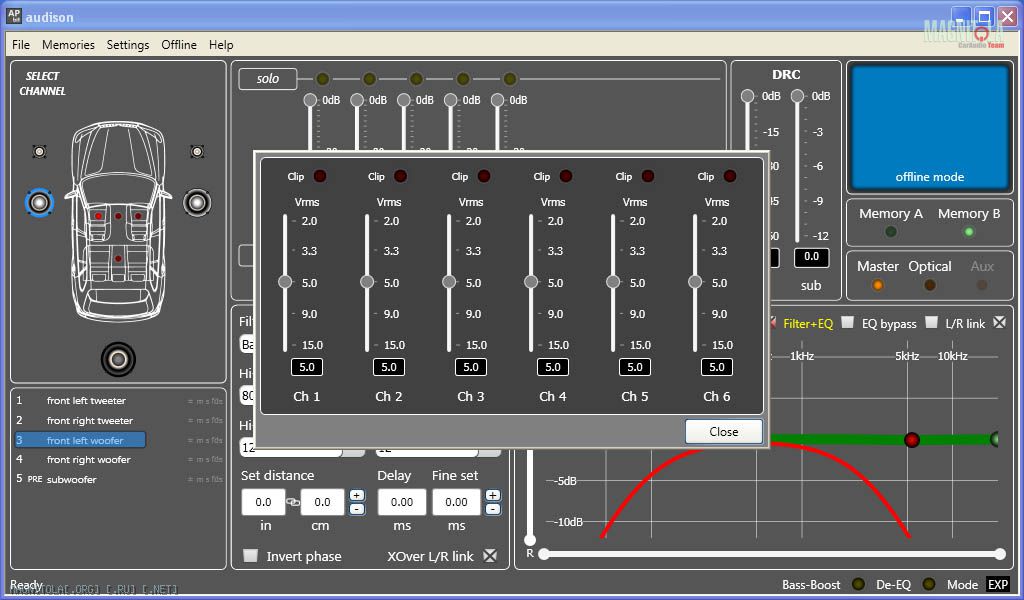Toggle the L/R link checkbox above the graph
This screenshot has width=1024, height=600.
[x=999, y=323]
